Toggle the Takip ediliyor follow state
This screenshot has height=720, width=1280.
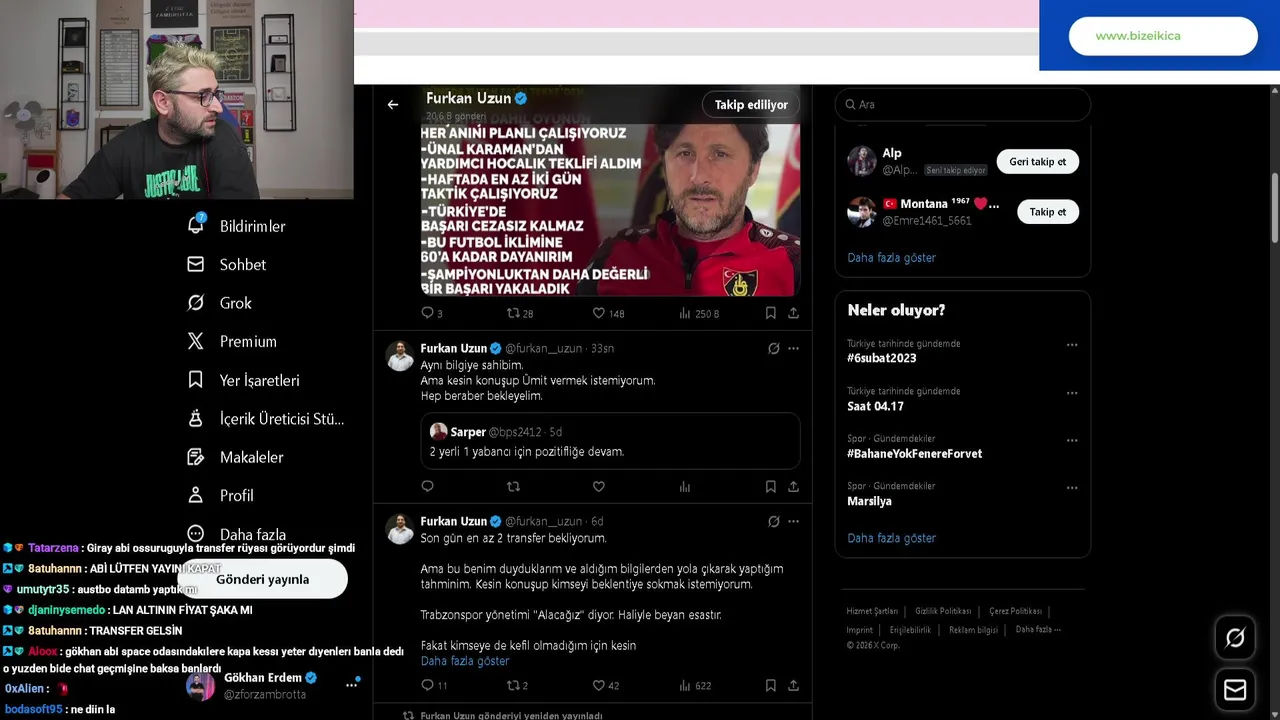[751, 105]
